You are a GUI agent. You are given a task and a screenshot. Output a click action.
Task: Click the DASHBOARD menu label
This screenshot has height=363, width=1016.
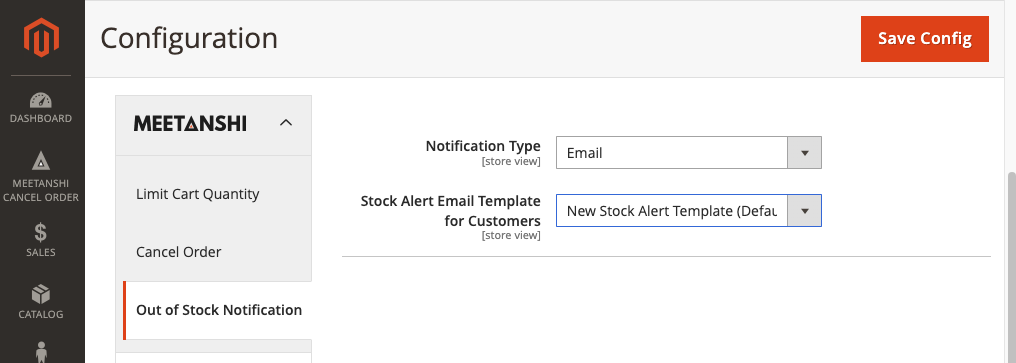pyautogui.click(x=41, y=119)
